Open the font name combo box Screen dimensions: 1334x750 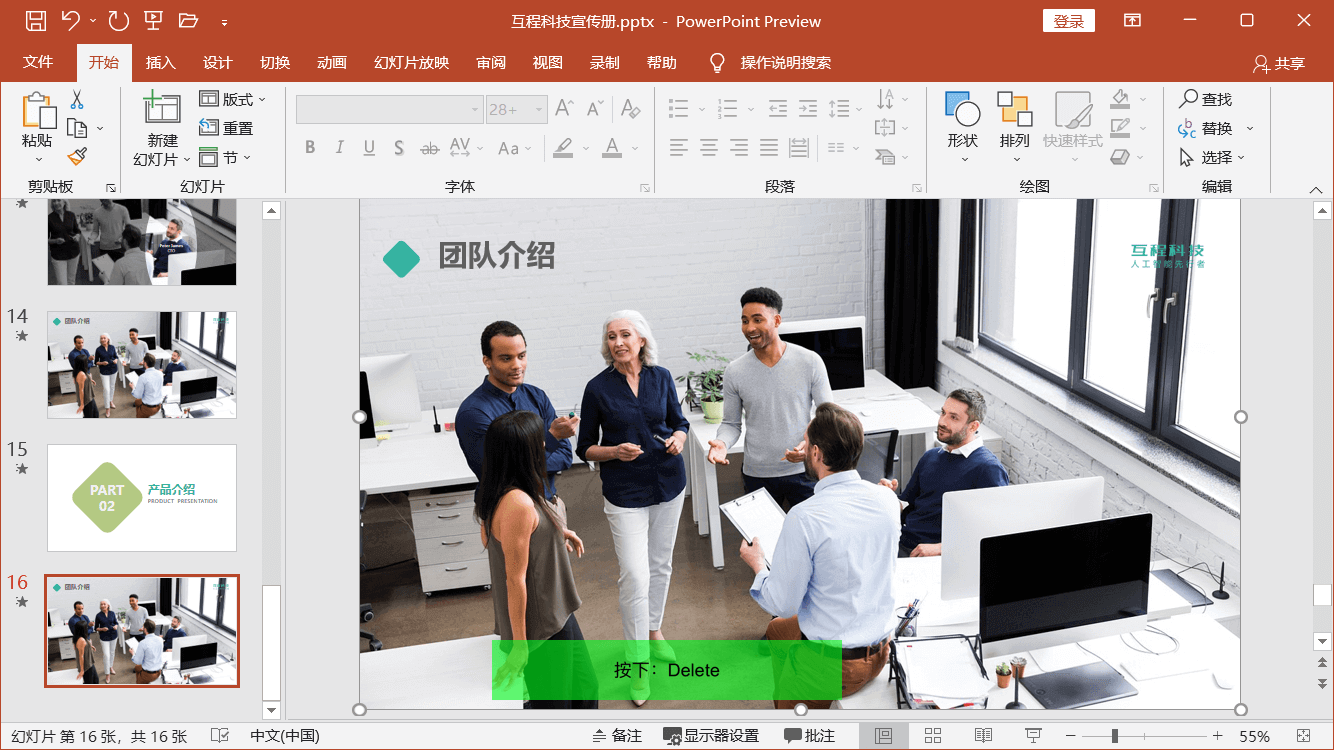[x=390, y=109]
